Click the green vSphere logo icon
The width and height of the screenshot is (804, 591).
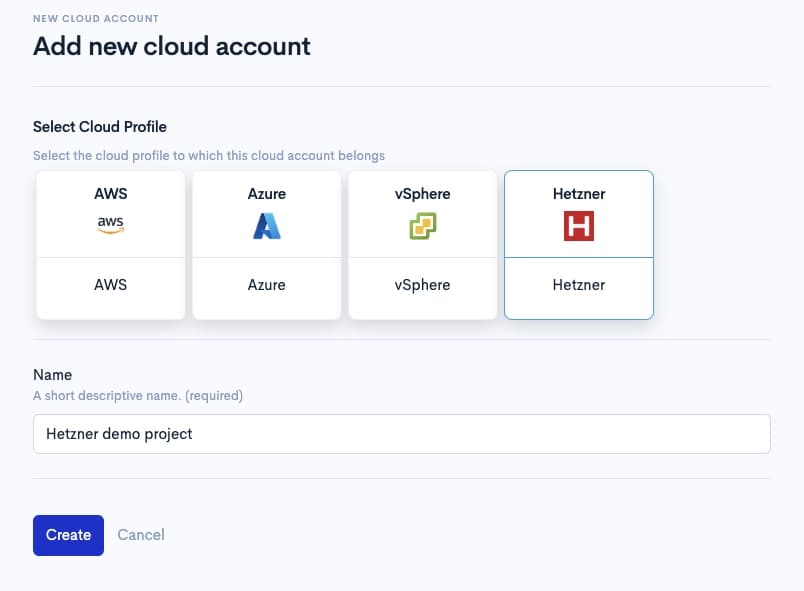coord(422,226)
